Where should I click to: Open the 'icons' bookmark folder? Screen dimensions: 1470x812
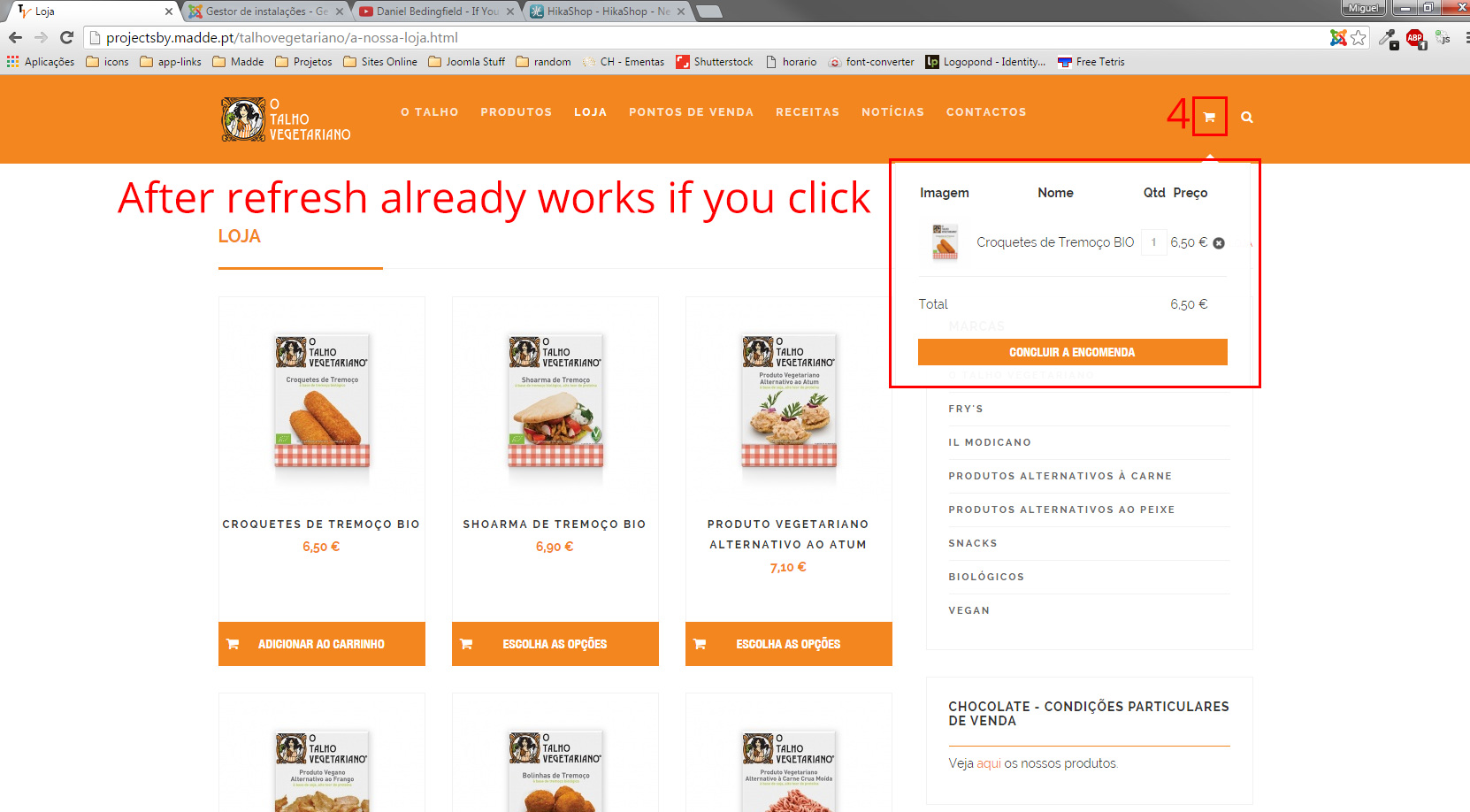pos(107,62)
